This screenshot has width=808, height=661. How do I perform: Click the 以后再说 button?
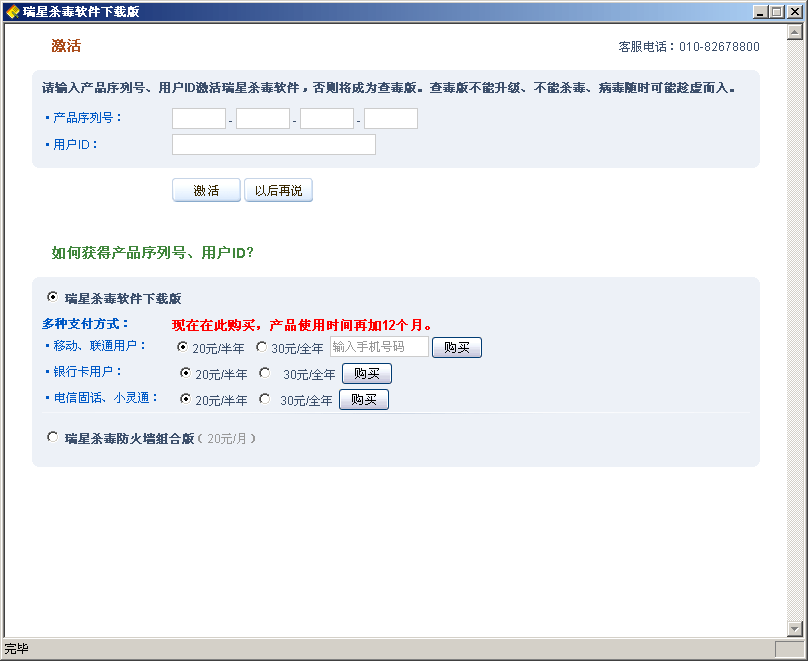[278, 190]
